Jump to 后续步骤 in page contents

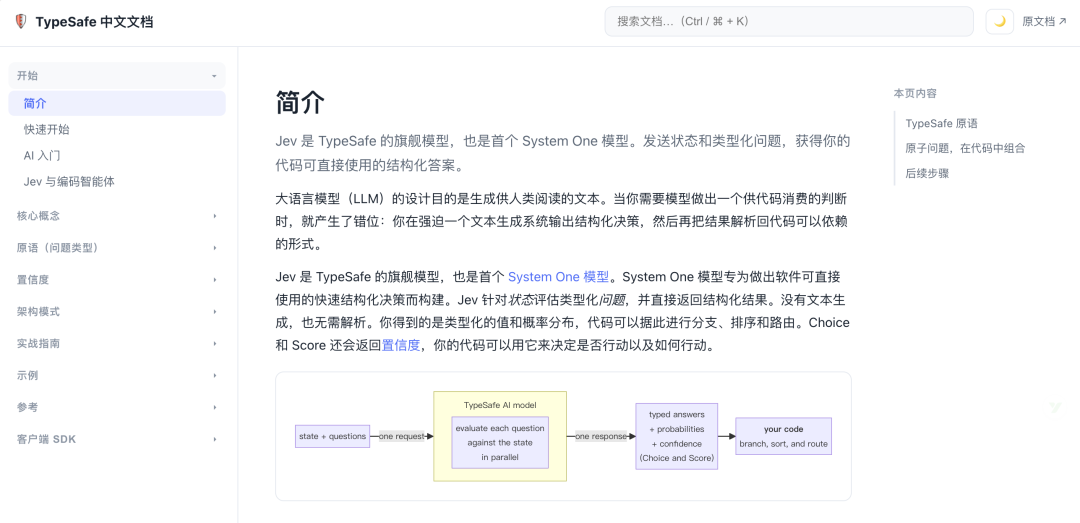(x=927, y=174)
